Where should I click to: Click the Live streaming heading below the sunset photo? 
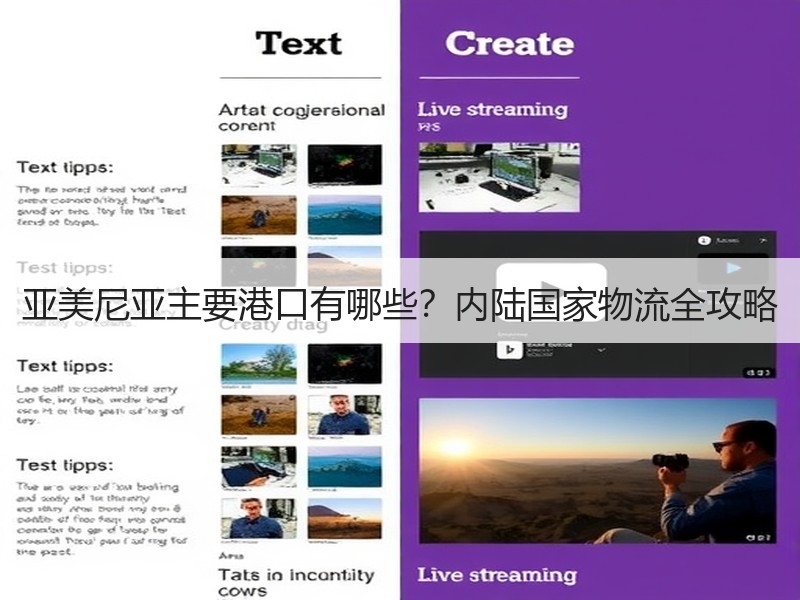[497, 575]
